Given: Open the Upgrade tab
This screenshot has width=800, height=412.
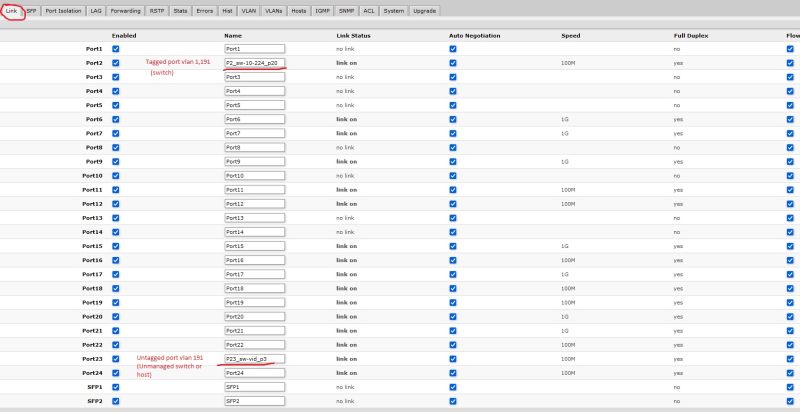Looking at the screenshot, I should tap(424, 11).
